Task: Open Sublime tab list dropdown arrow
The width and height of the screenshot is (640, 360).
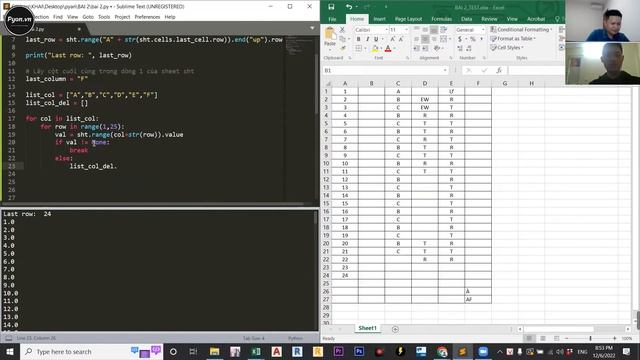Action: point(312,28)
